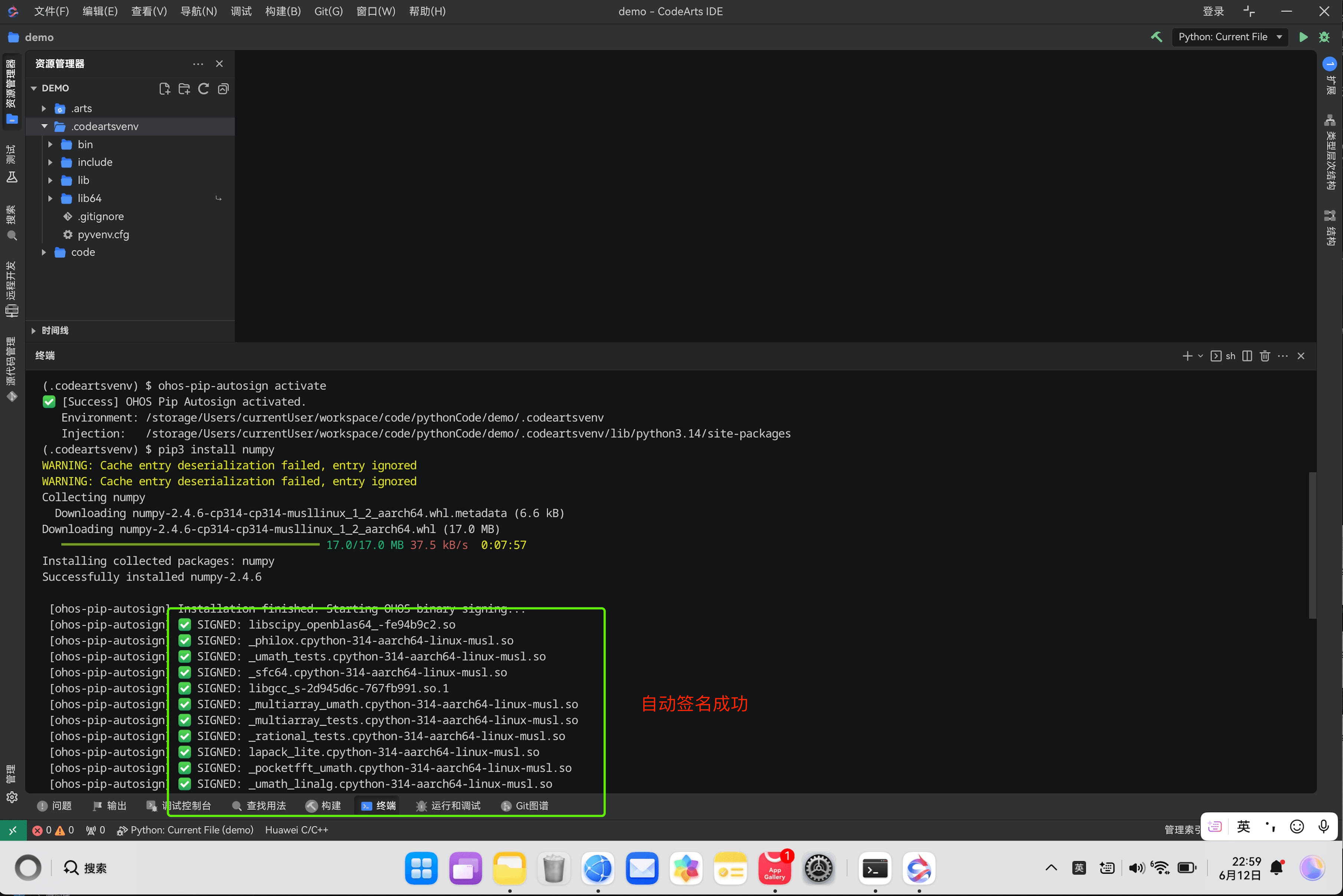Image resolution: width=1343 pixels, height=896 pixels.
Task: Start debugging with the bug icon
Action: [x=1324, y=37]
